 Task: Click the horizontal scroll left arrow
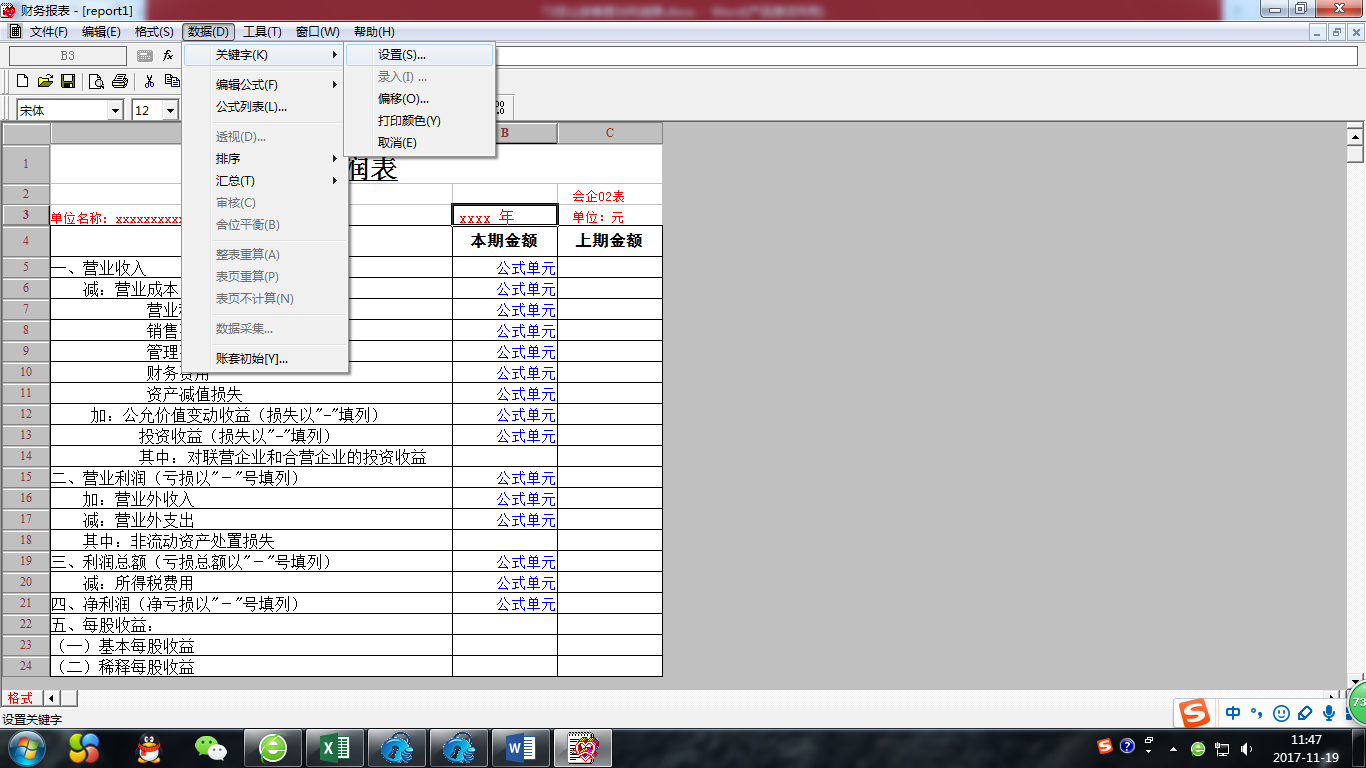click(x=51, y=698)
